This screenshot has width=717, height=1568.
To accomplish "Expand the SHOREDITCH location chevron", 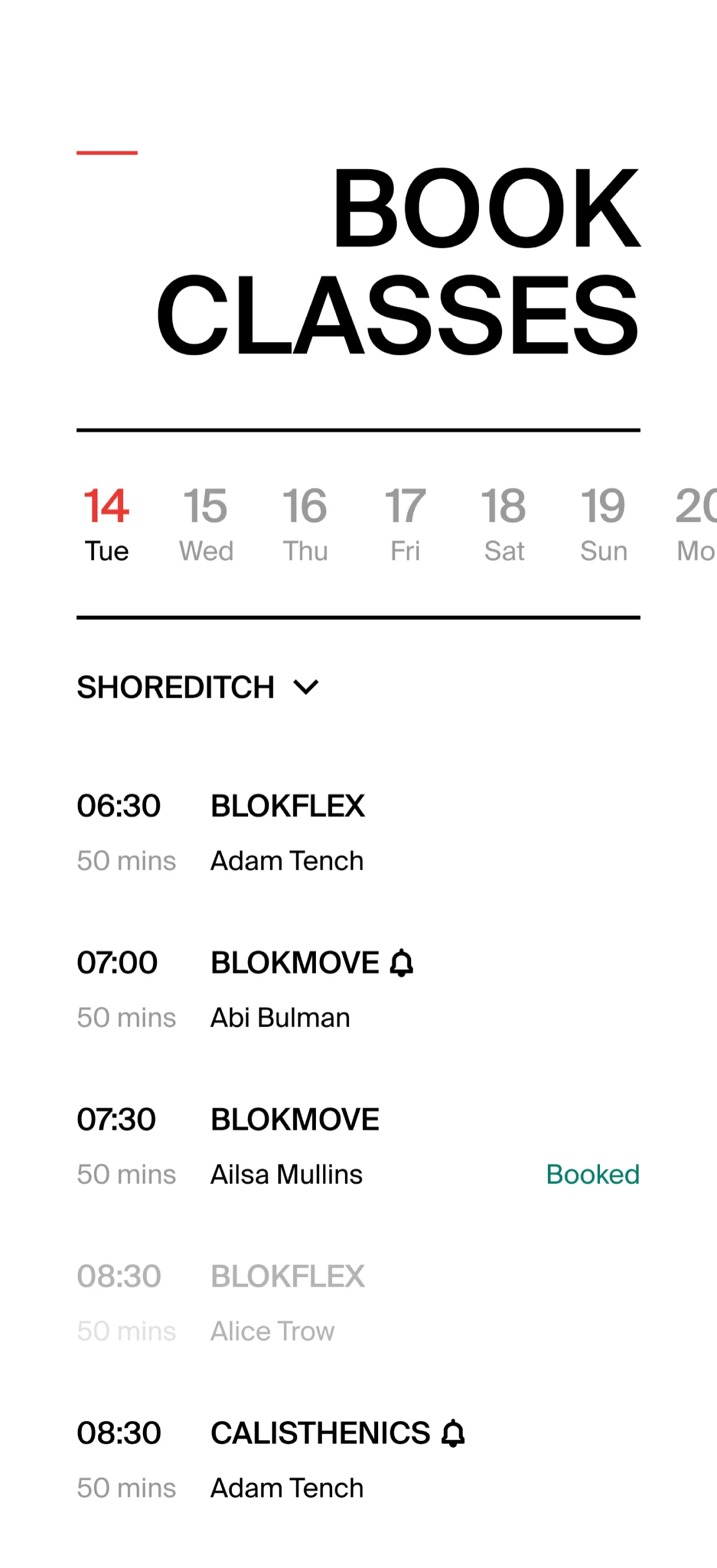I will pos(305,687).
